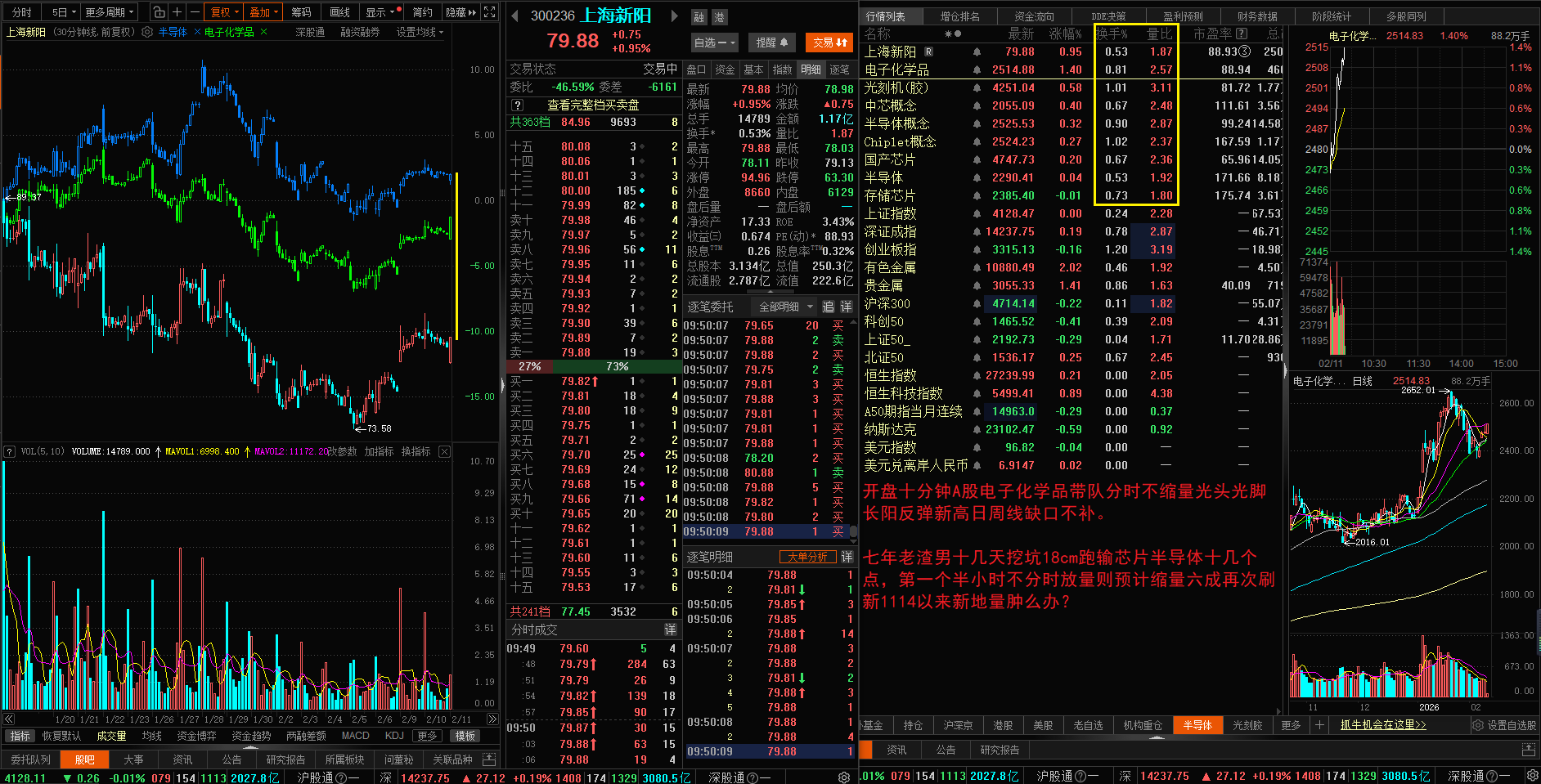Jump chart to latest with double-right arrow
The height and width of the screenshot is (784, 1541).
(x=492, y=719)
